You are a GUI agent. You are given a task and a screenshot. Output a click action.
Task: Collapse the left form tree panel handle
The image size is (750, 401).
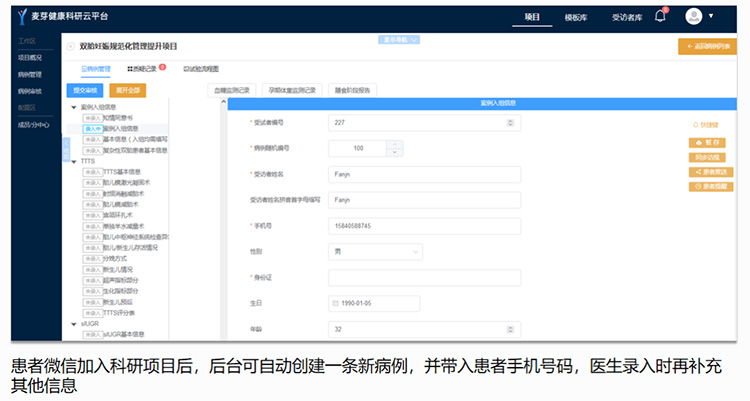pyautogui.click(x=66, y=149)
